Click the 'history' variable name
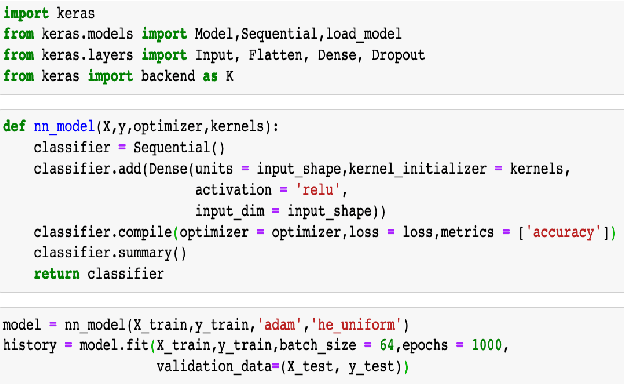 (x=30, y=345)
